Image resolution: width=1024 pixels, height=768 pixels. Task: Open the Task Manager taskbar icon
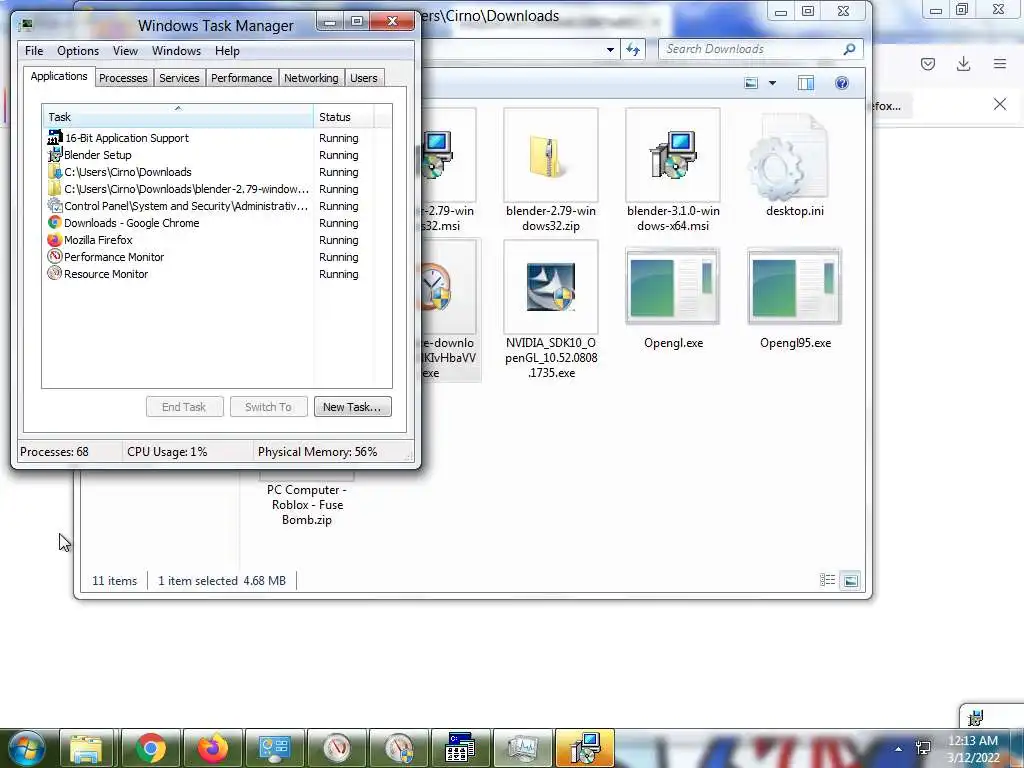coord(522,748)
